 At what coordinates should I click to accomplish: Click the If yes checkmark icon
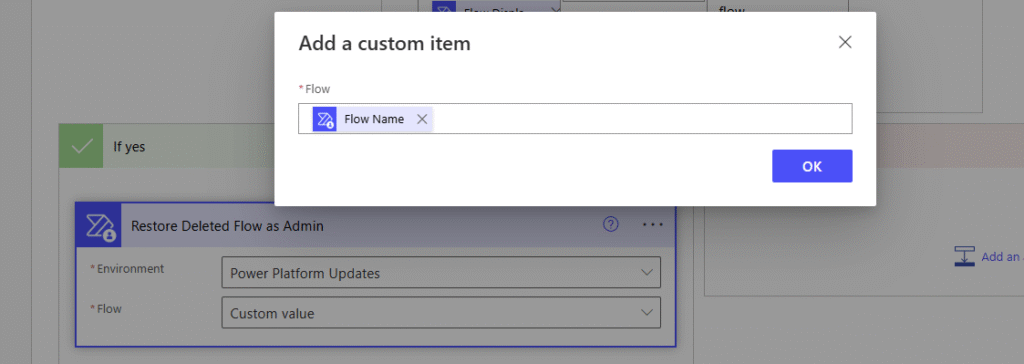click(x=82, y=146)
